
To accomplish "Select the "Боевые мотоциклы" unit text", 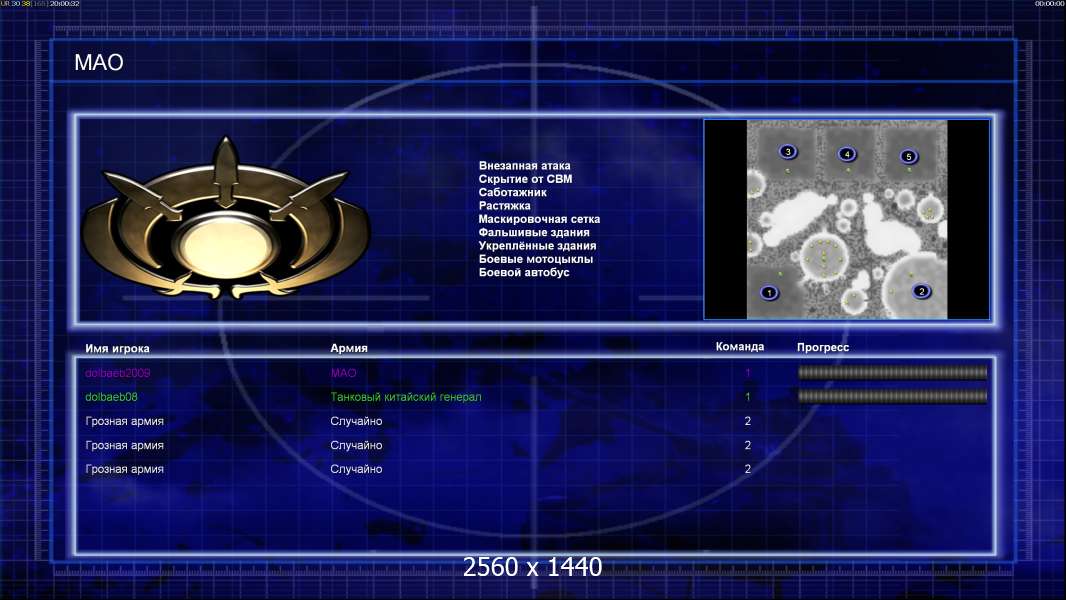I will pyautogui.click(x=536, y=259).
